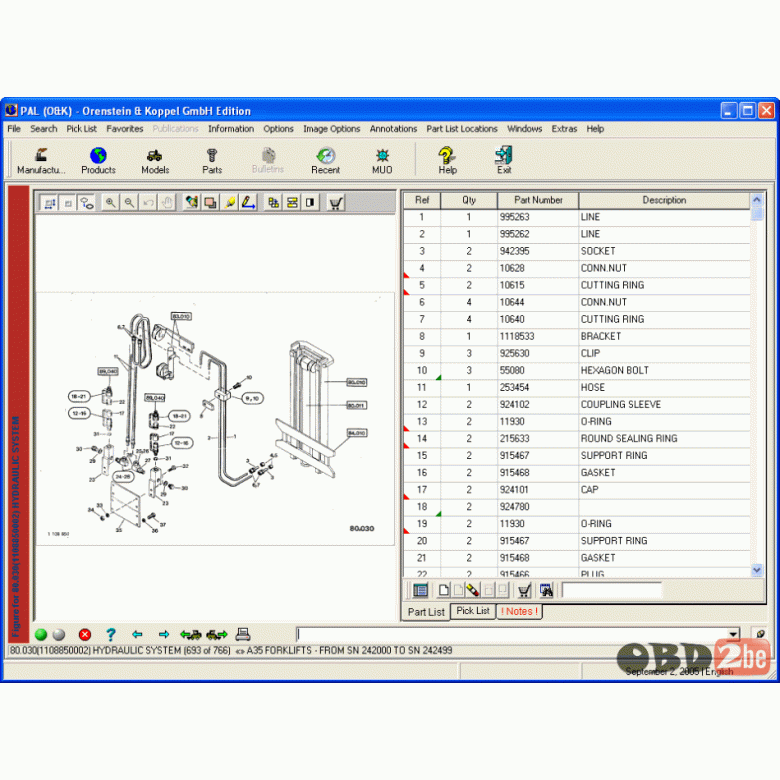Toggle the split black-white view icon
This screenshot has width=780, height=780.
point(310,203)
